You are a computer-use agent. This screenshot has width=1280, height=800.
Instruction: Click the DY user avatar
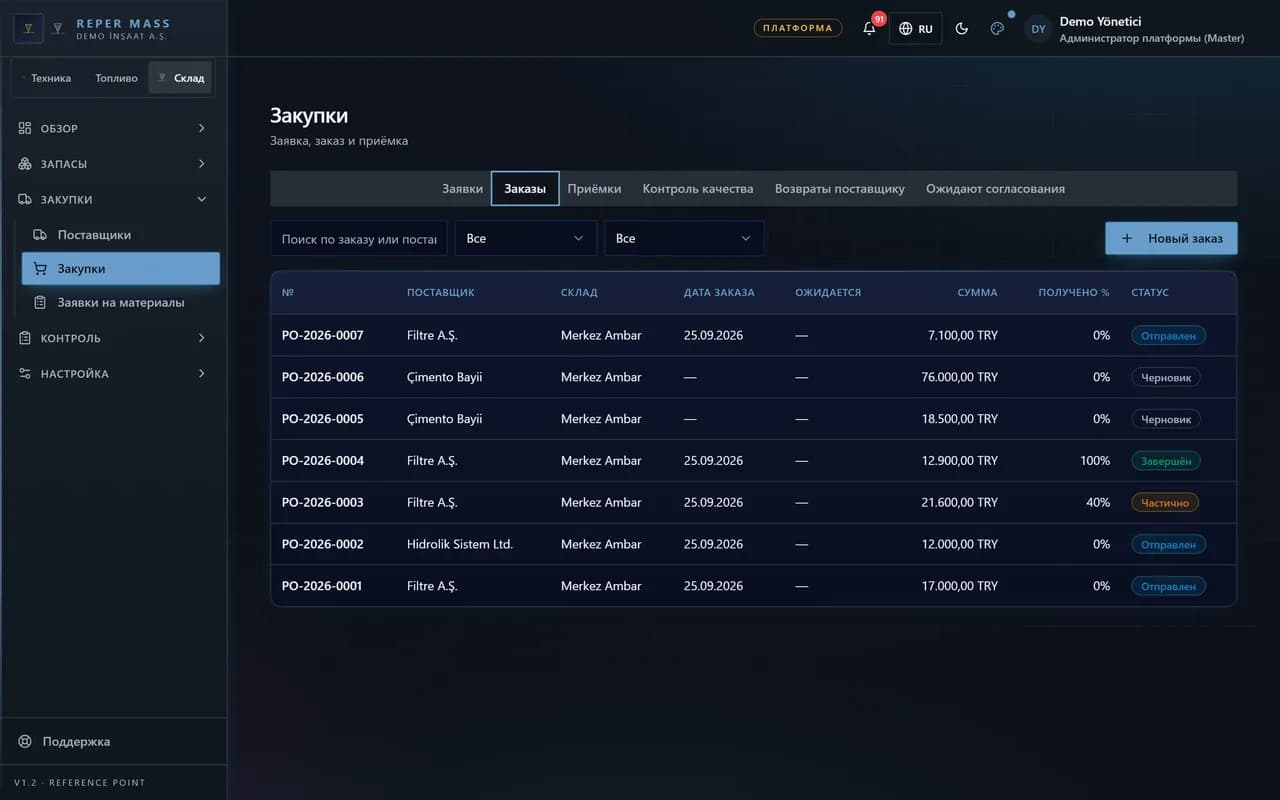click(x=1039, y=29)
